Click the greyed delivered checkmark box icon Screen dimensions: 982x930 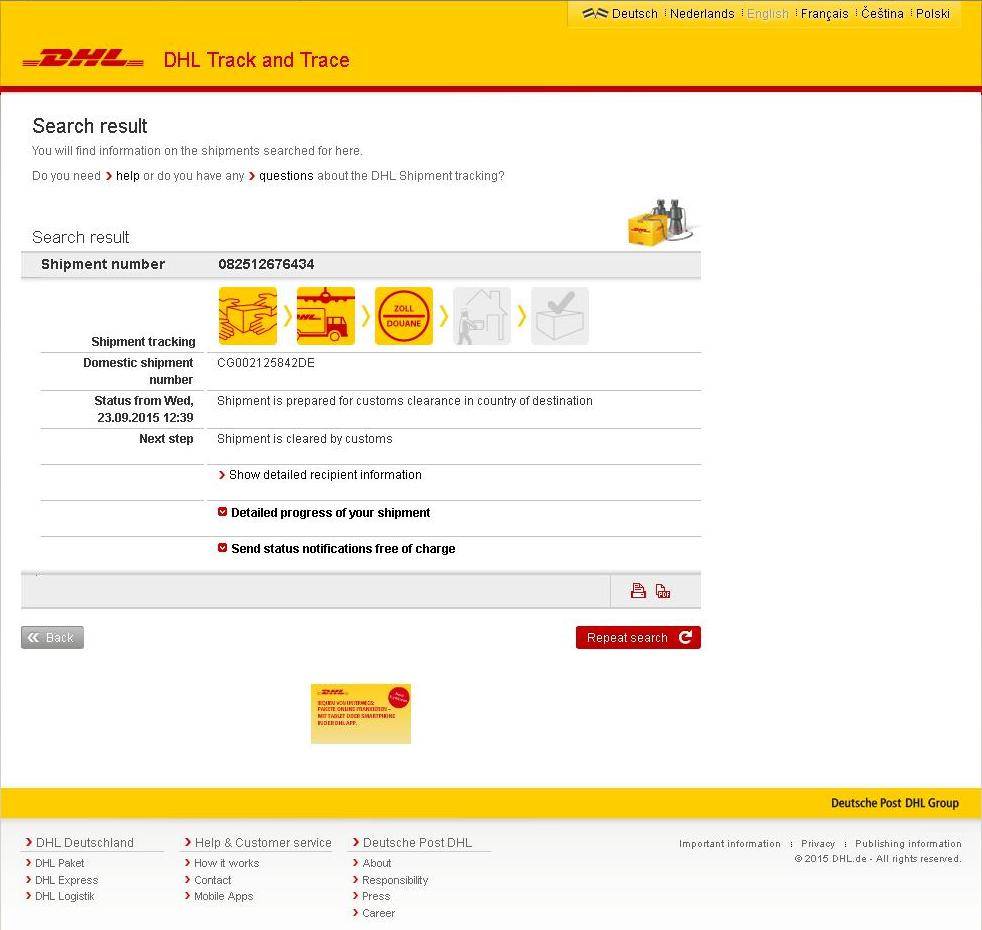pos(560,316)
